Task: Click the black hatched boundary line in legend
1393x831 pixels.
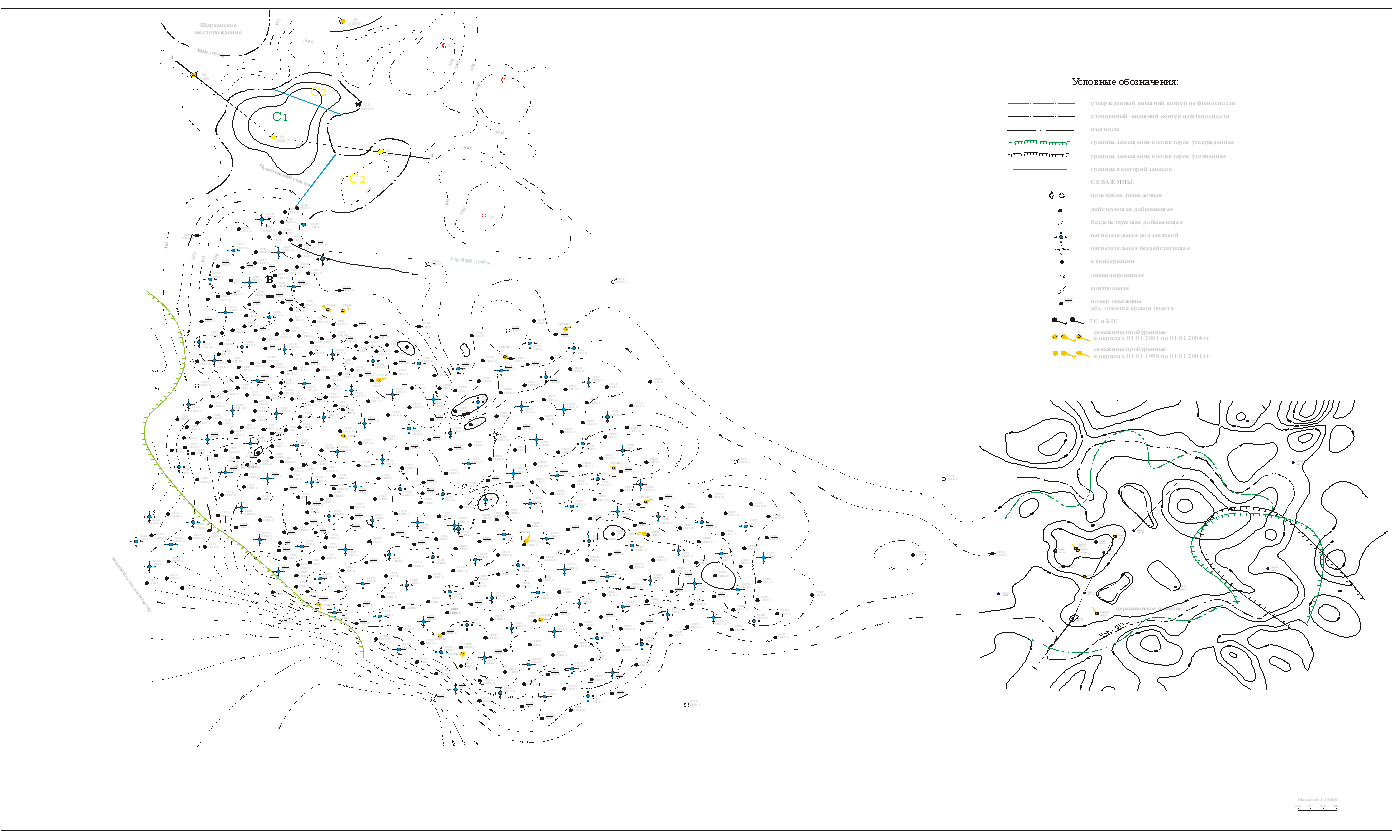Action: pos(1040,156)
